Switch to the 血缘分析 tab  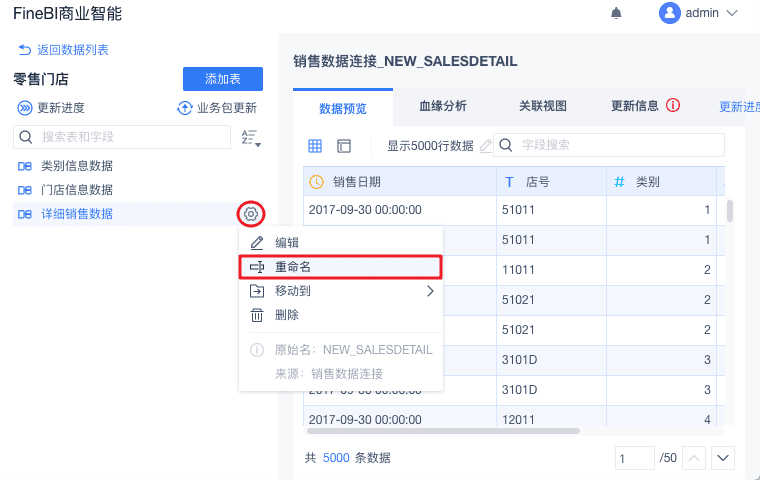[442, 106]
